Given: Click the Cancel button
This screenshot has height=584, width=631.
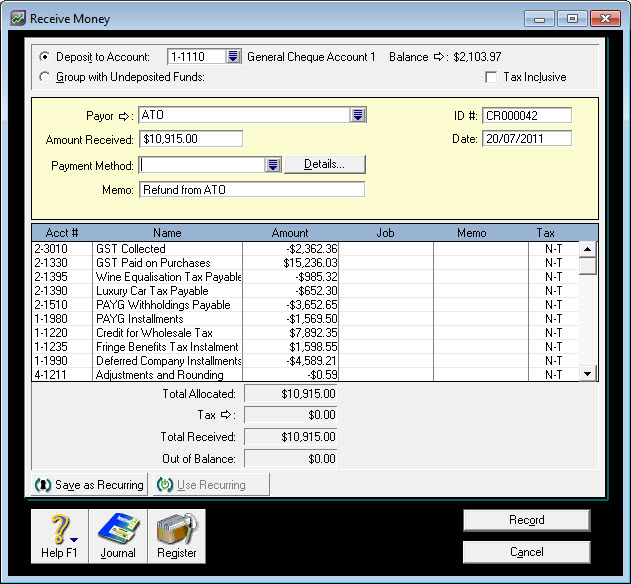Looking at the screenshot, I should pos(526,552).
